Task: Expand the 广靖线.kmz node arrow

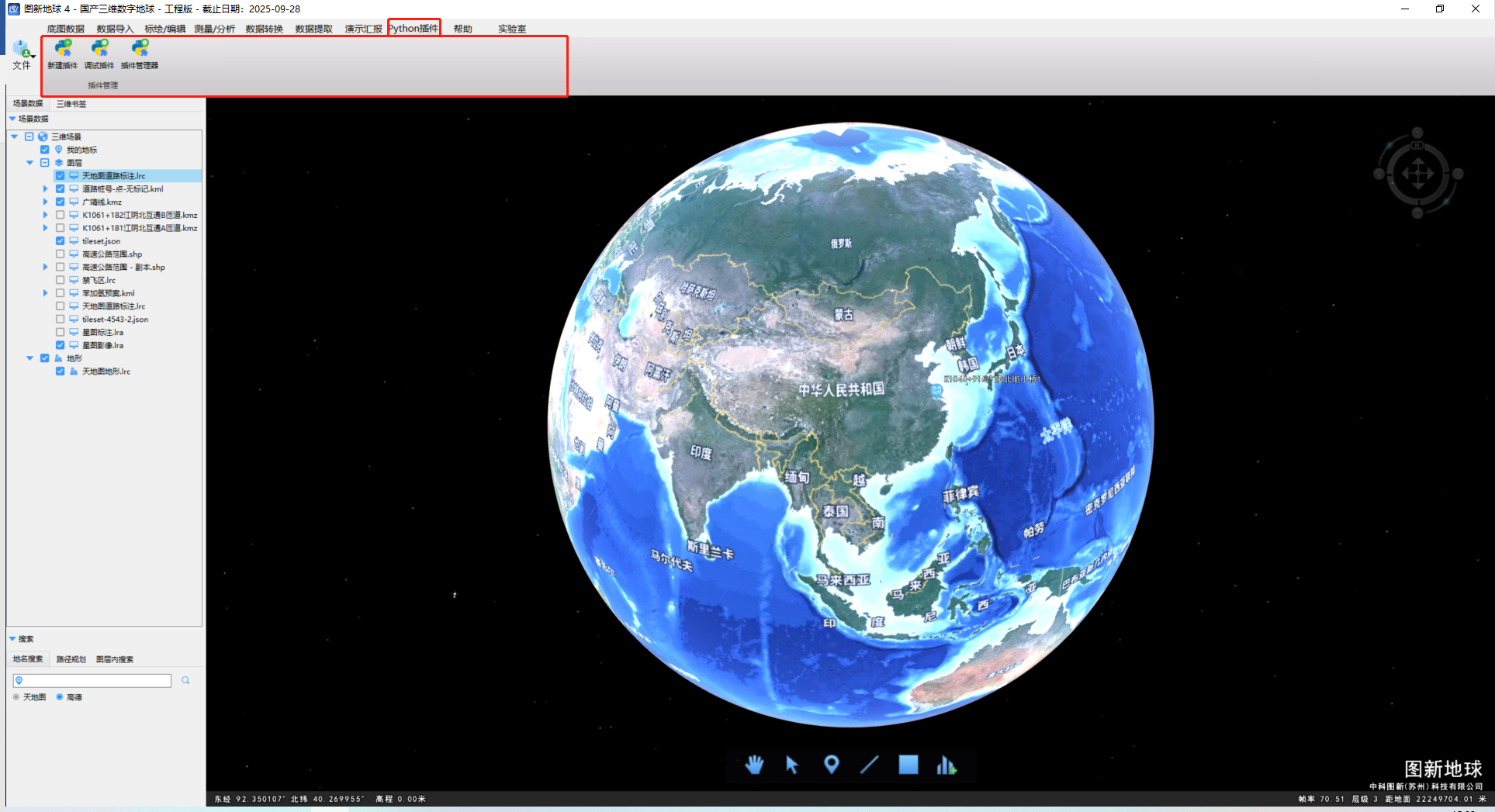Action: tap(45, 202)
